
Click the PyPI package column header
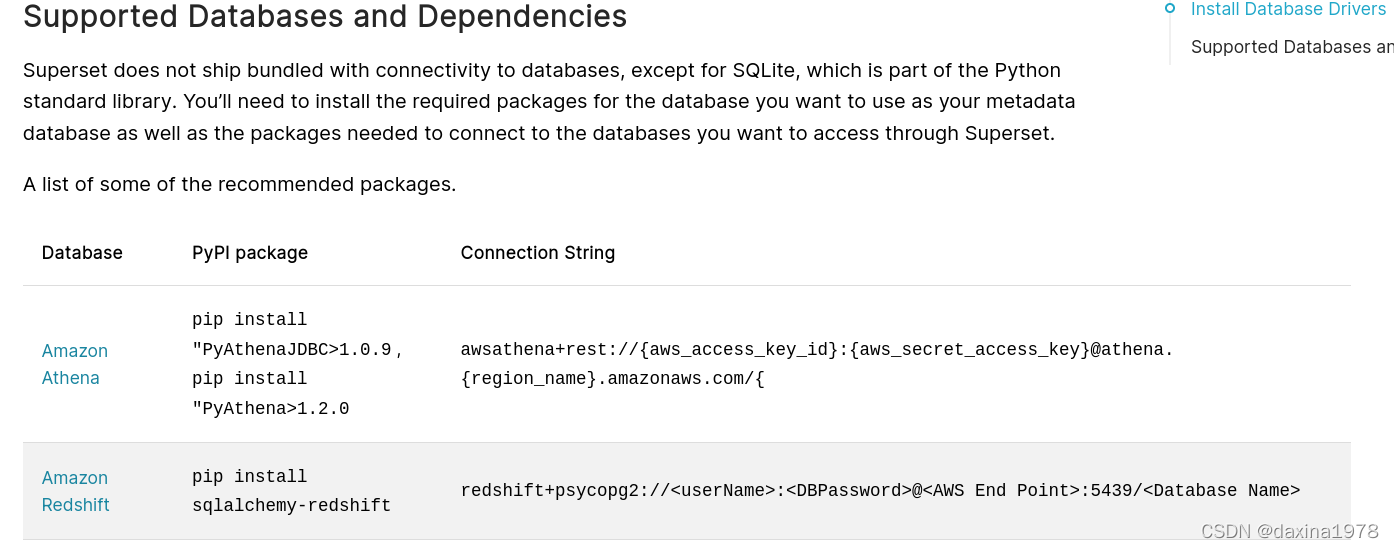(250, 253)
